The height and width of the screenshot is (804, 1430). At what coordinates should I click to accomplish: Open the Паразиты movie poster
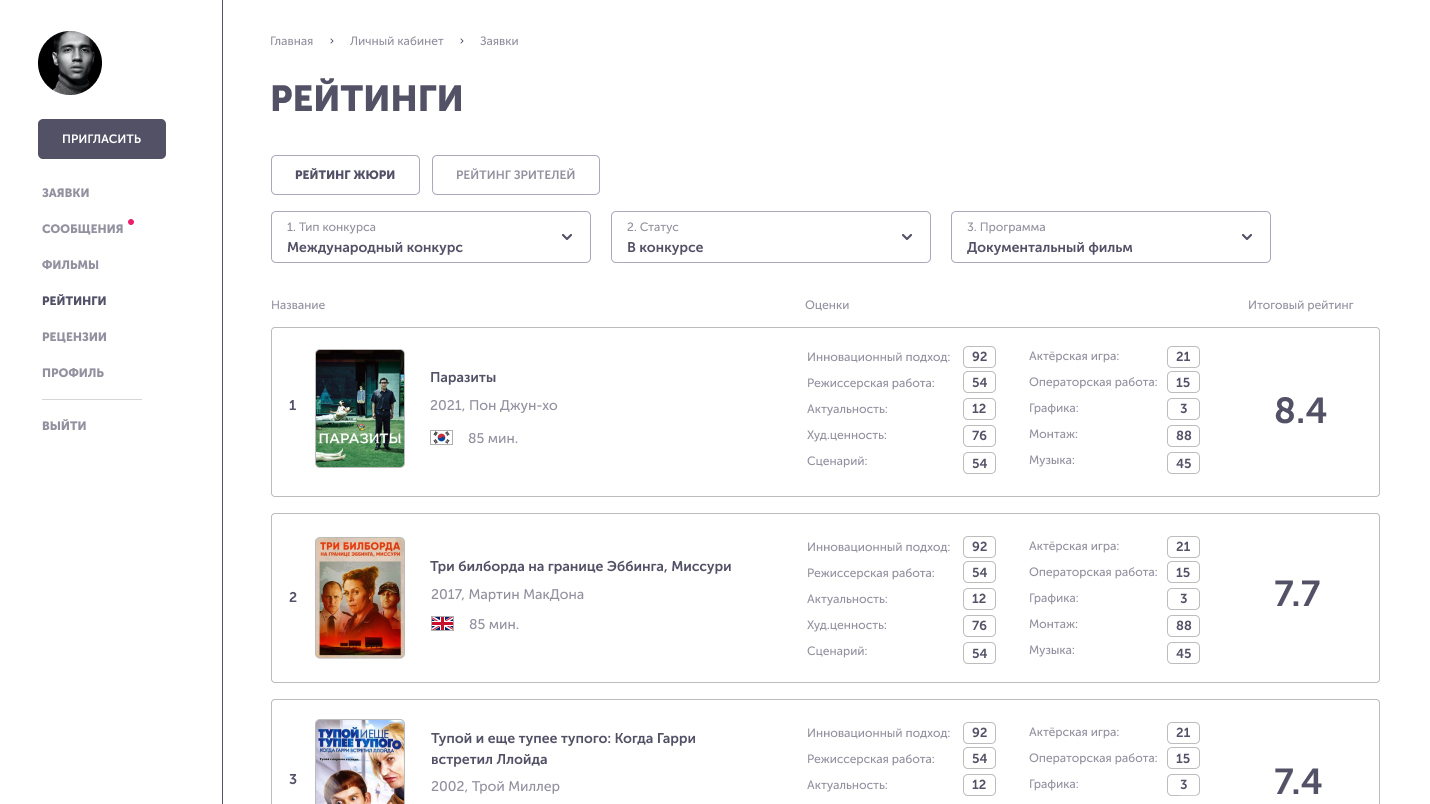[x=360, y=408]
